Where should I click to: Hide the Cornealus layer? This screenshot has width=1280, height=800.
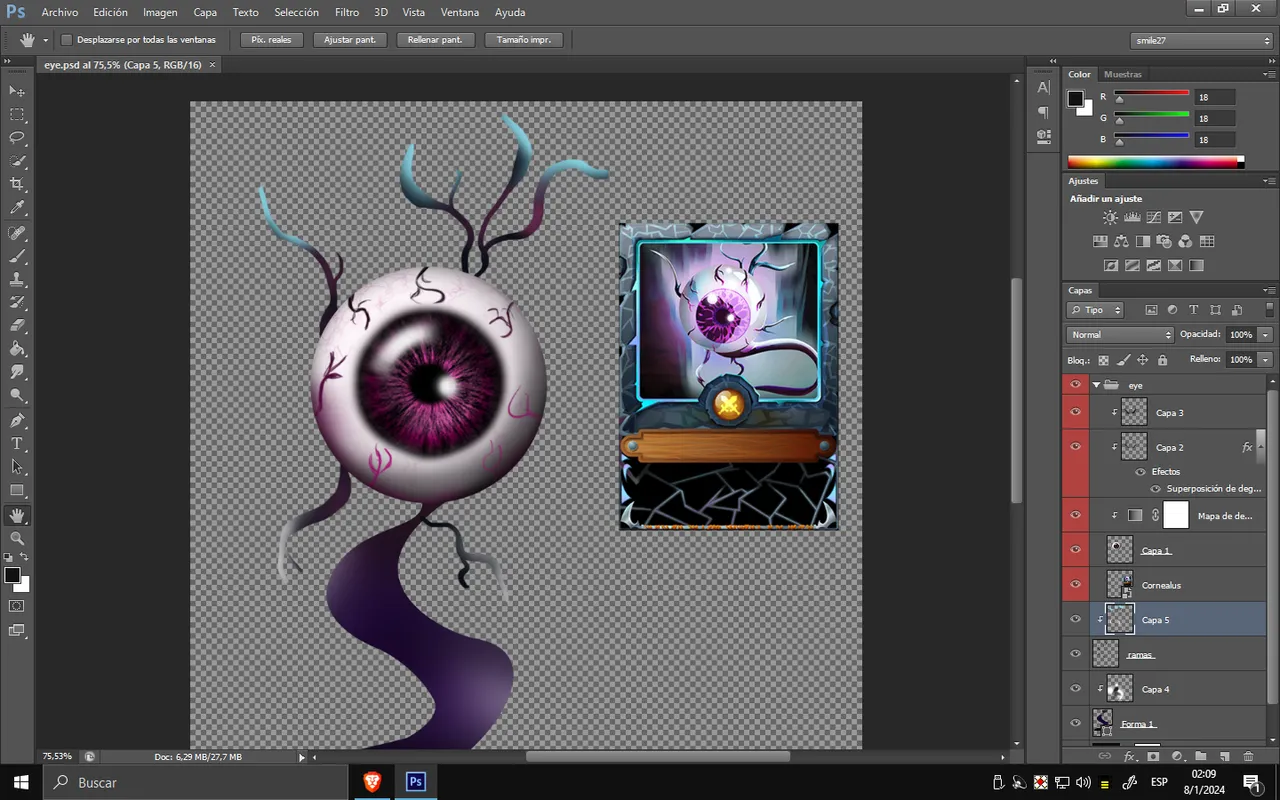[x=1076, y=584]
